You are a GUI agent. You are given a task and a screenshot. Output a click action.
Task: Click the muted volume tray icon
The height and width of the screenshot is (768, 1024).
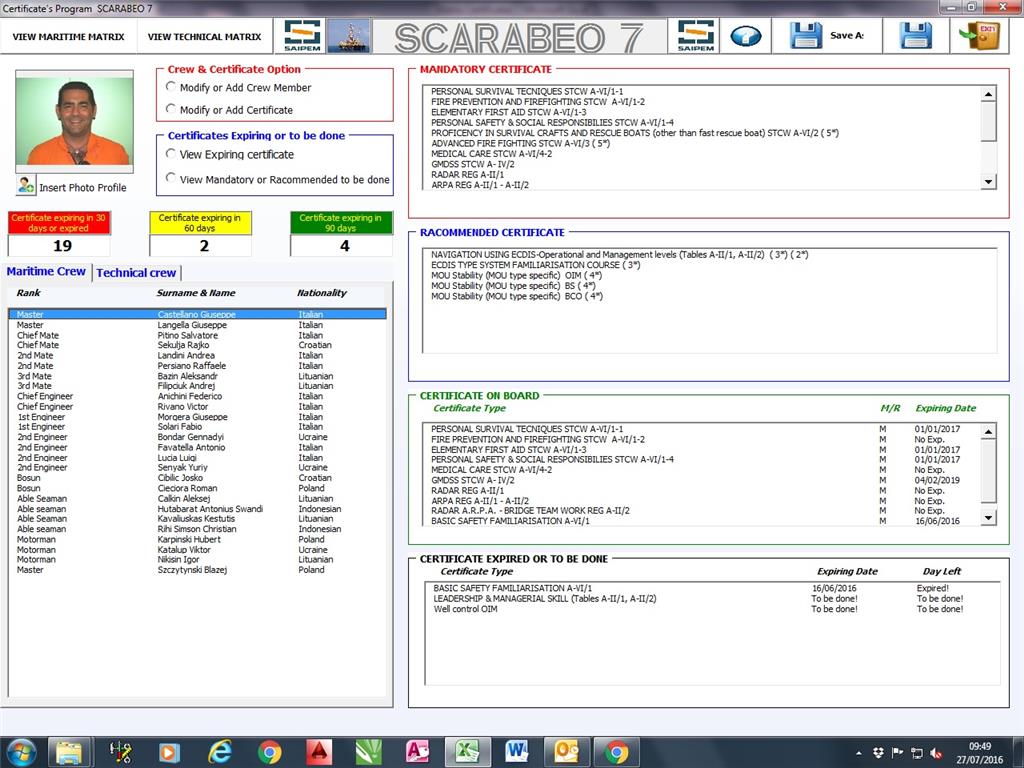[x=936, y=752]
